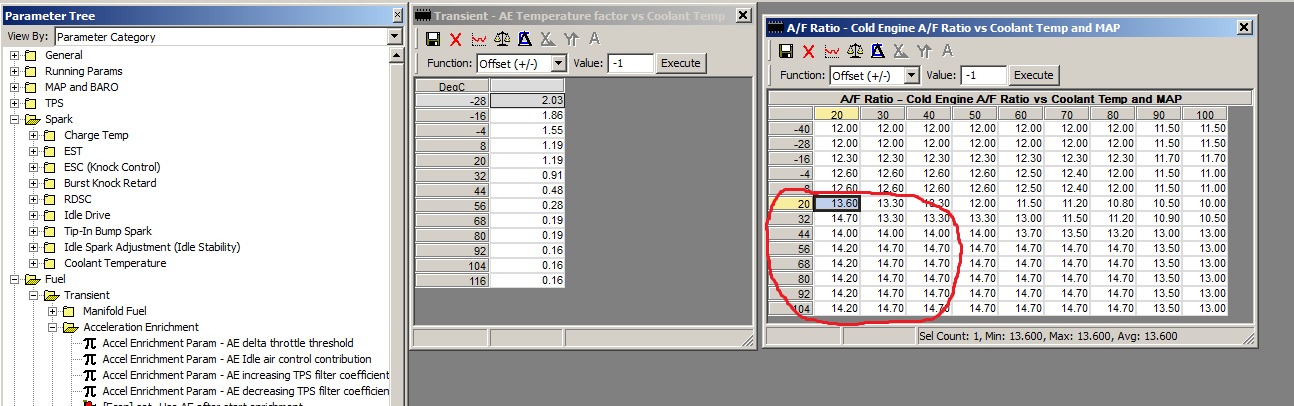
Task: Select the EST tree item
Action: (74, 151)
